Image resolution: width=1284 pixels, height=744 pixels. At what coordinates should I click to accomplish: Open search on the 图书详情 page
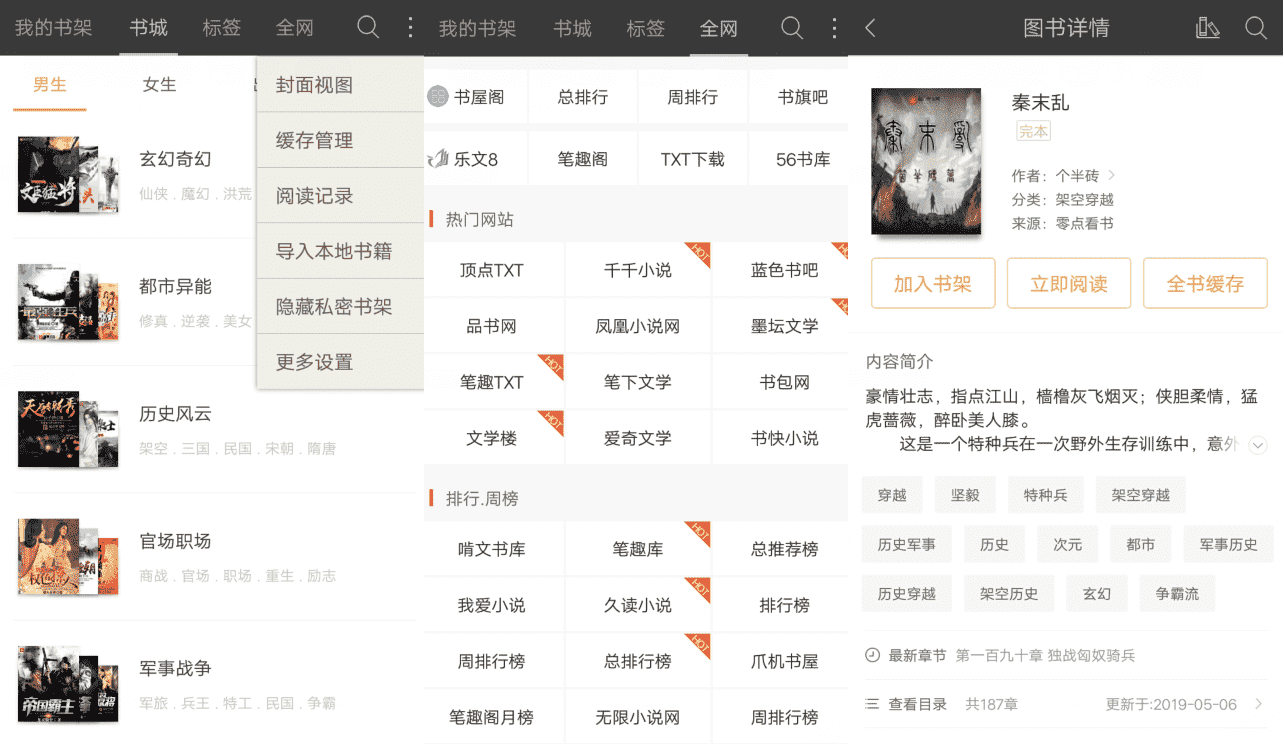tap(1257, 28)
